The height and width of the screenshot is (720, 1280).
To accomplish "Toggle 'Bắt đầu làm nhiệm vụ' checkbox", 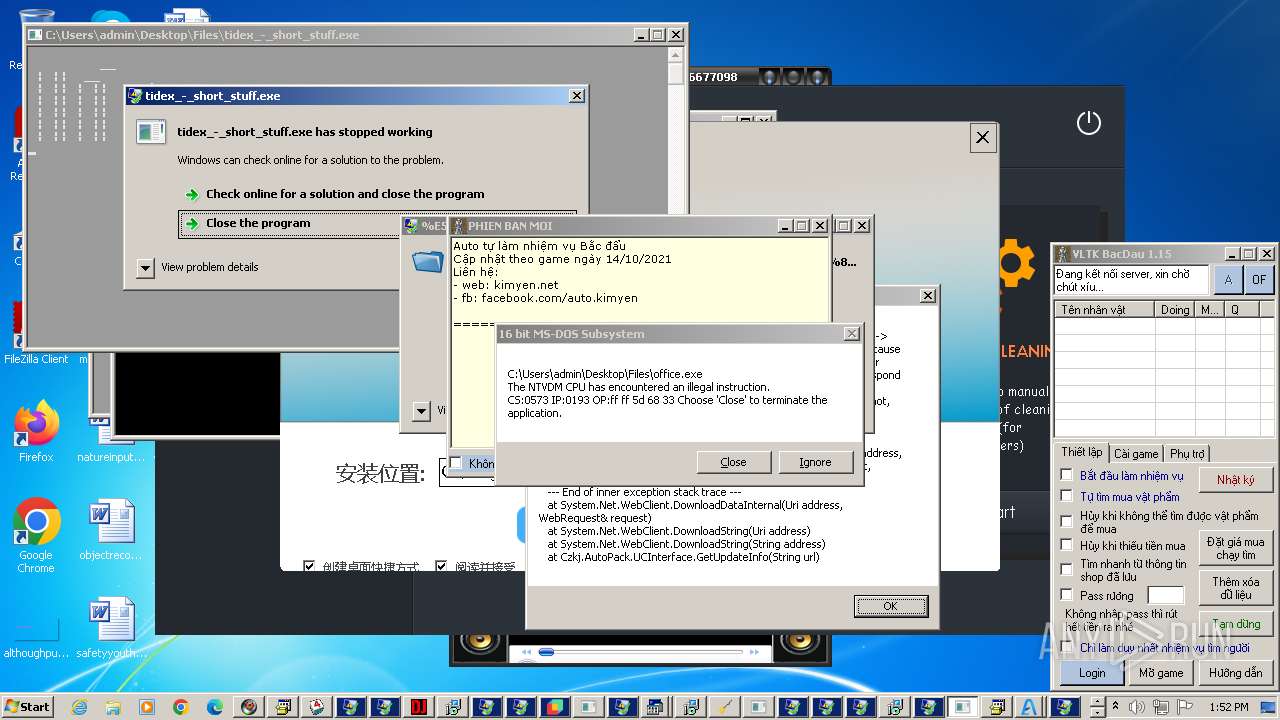I will coord(1066,475).
